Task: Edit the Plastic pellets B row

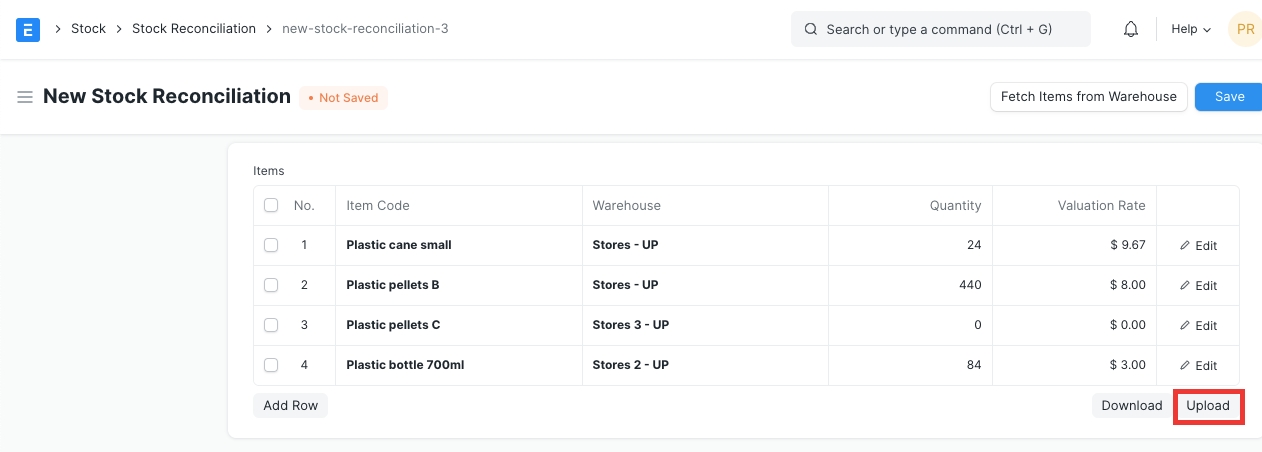Action: 1198,285
